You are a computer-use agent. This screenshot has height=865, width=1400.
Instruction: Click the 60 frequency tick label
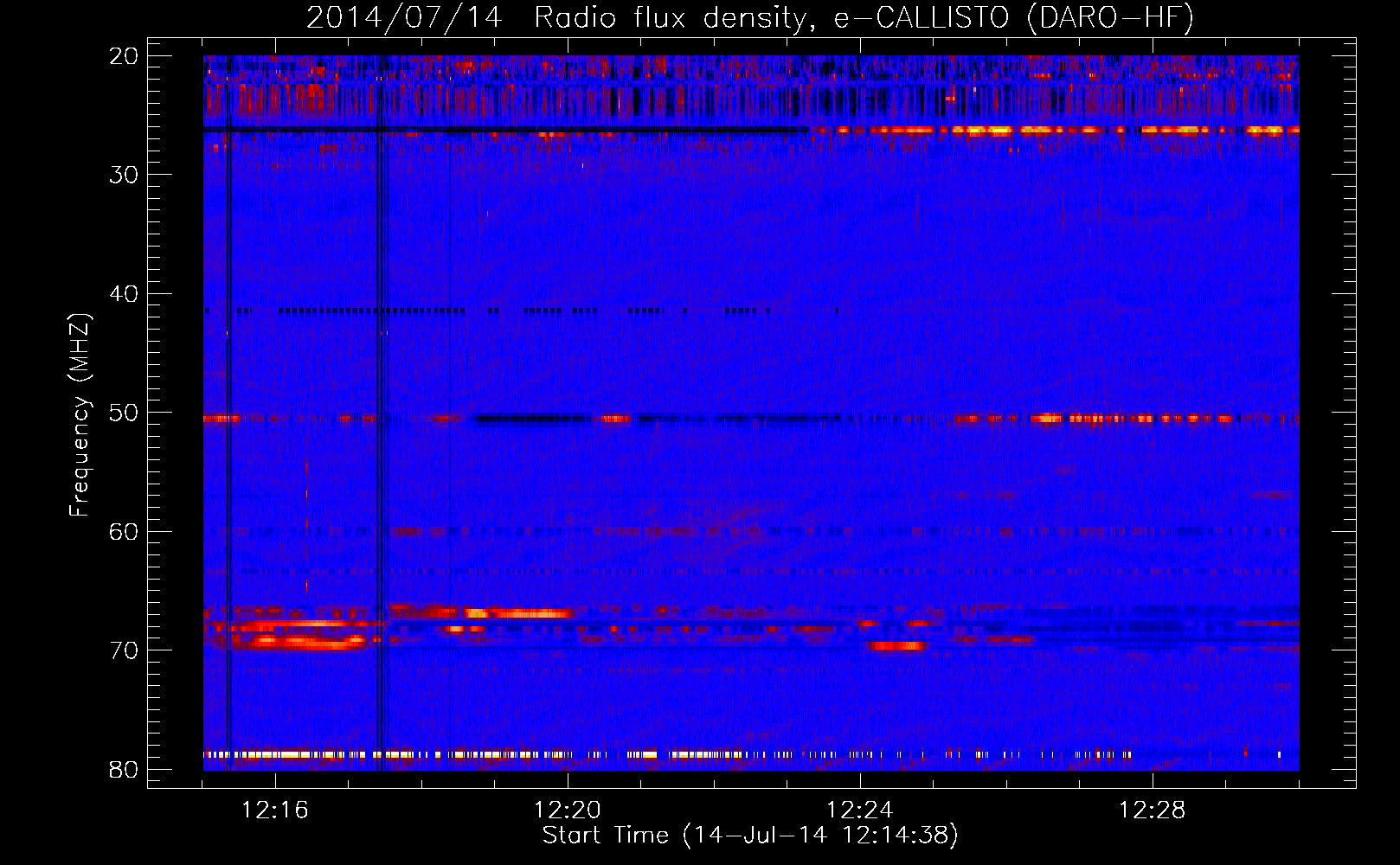point(124,532)
